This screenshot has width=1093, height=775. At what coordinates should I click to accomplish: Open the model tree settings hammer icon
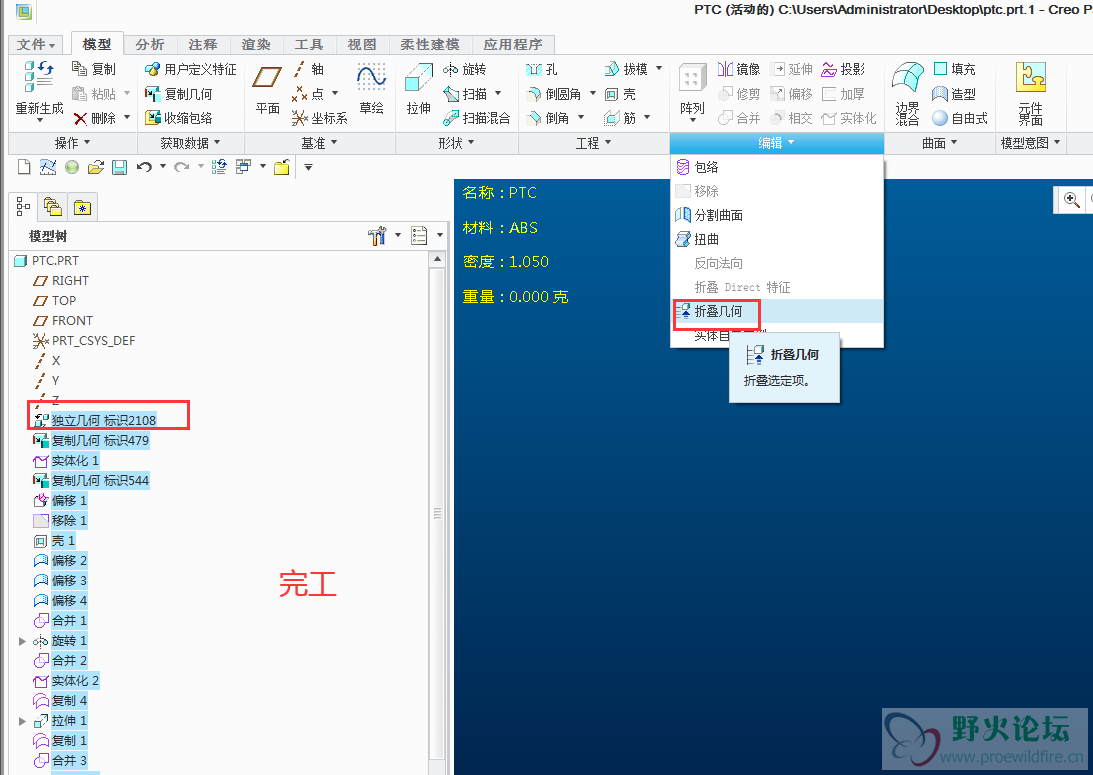coord(376,236)
